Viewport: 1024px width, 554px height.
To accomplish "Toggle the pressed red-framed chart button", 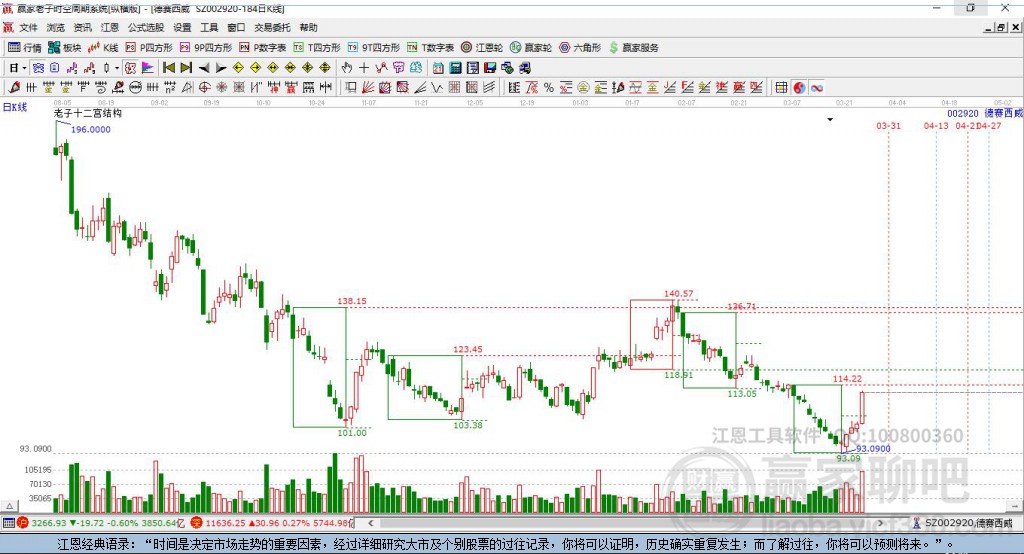I will [x=131, y=68].
